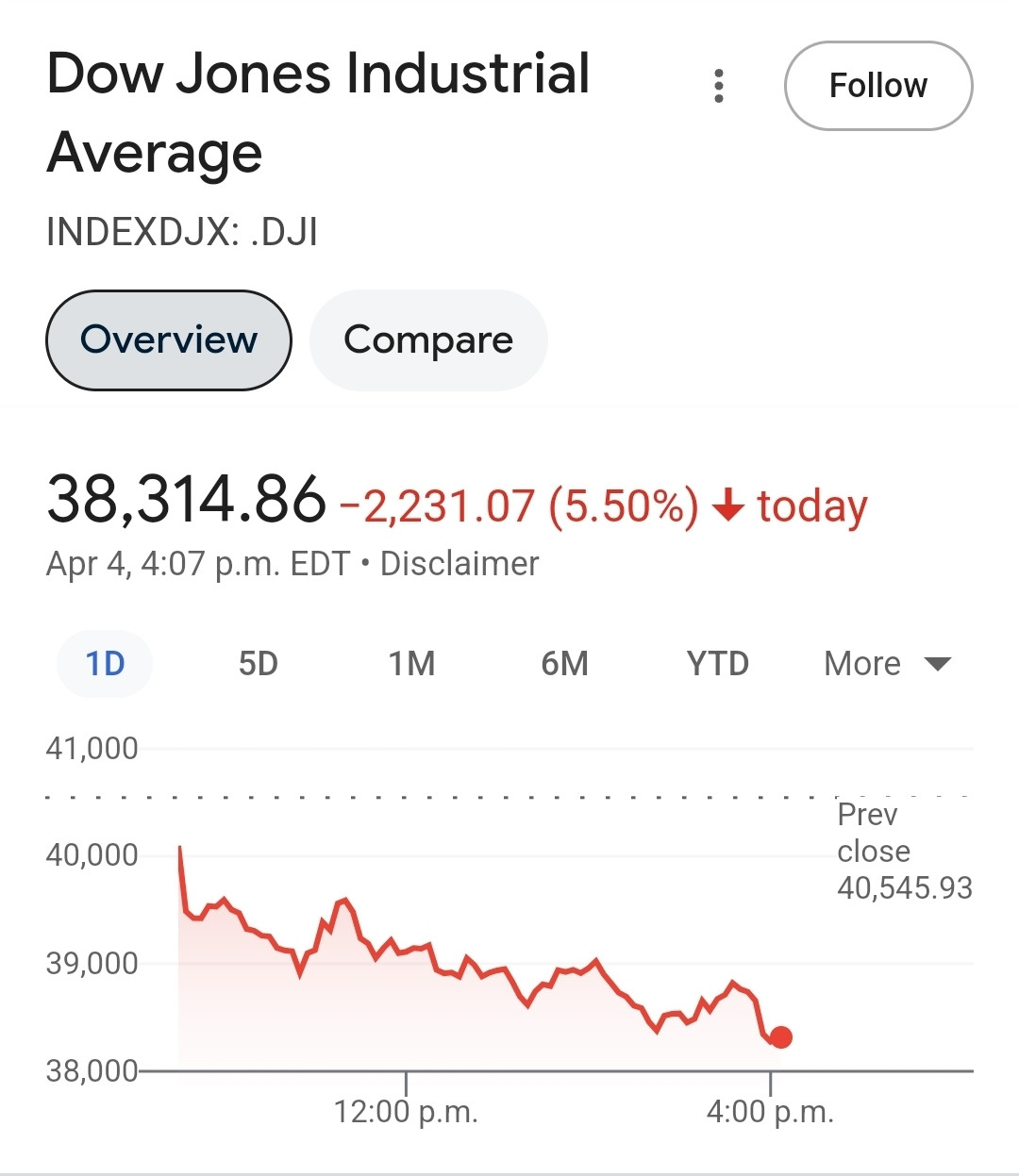
Task: Click the red down arrow beside today
Action: click(727, 505)
